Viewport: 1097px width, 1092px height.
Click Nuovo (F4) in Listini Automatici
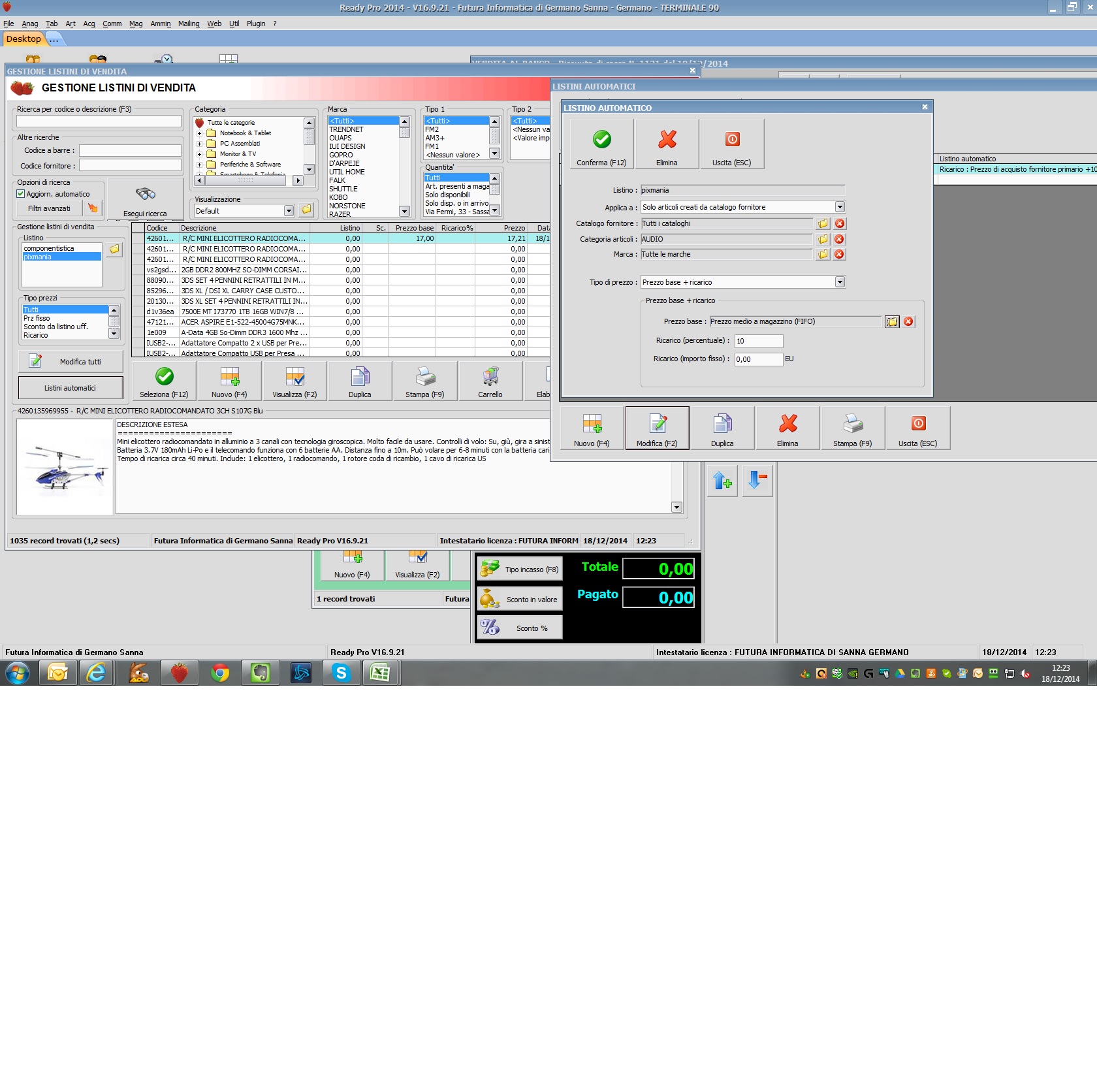[592, 428]
